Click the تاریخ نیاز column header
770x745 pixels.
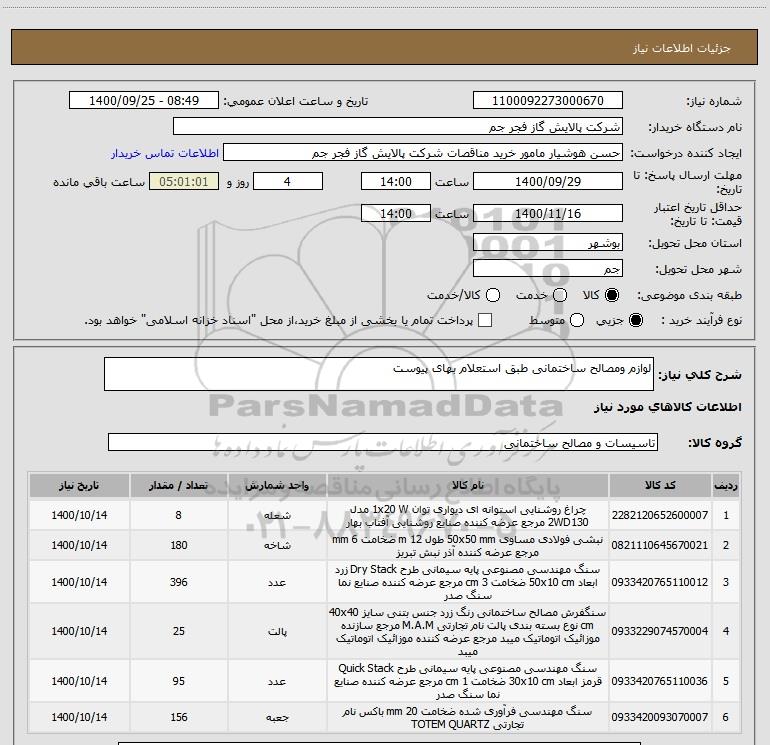click(79, 486)
